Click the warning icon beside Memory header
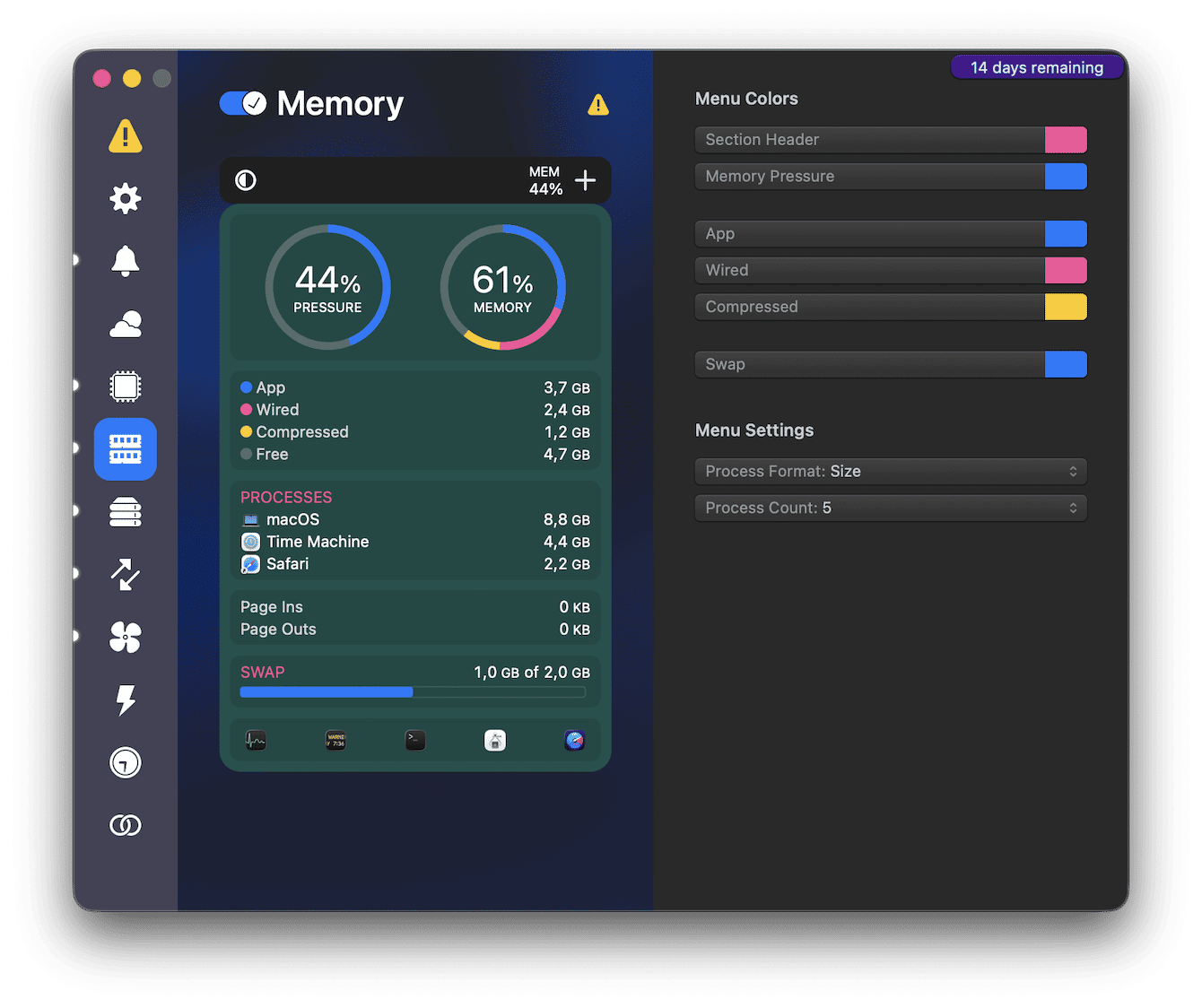The width and height of the screenshot is (1202, 1008). tap(597, 105)
